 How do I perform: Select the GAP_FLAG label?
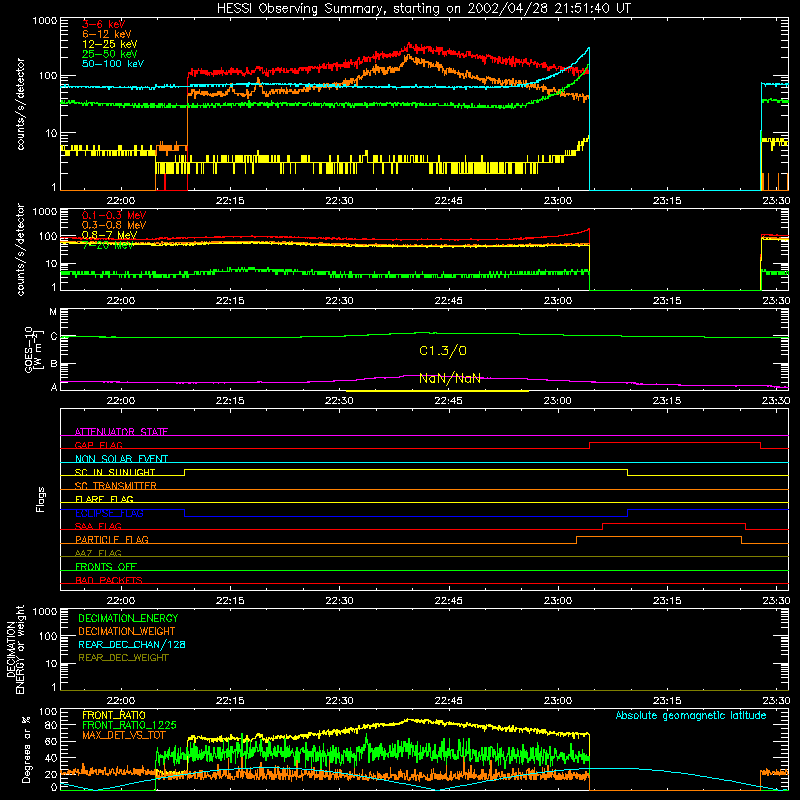pos(98,445)
